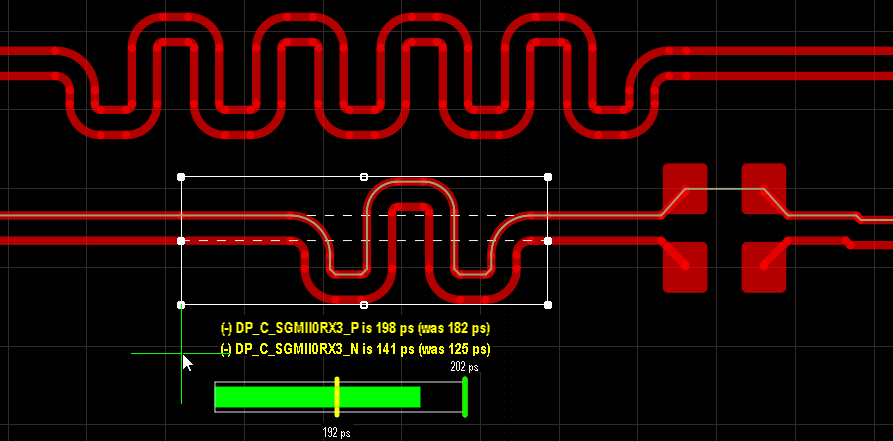Click the green fill of length gauge
893x441 pixels.
tap(317, 397)
